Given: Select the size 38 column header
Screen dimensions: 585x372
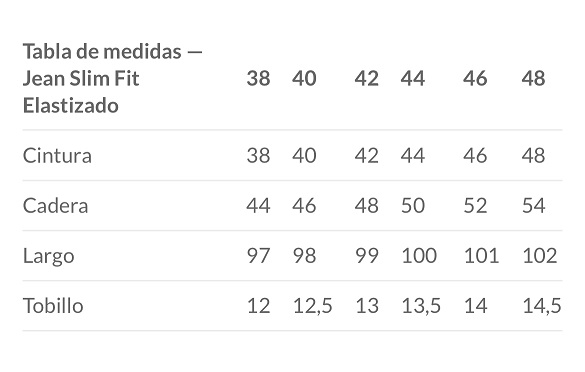Looking at the screenshot, I should tap(258, 78).
